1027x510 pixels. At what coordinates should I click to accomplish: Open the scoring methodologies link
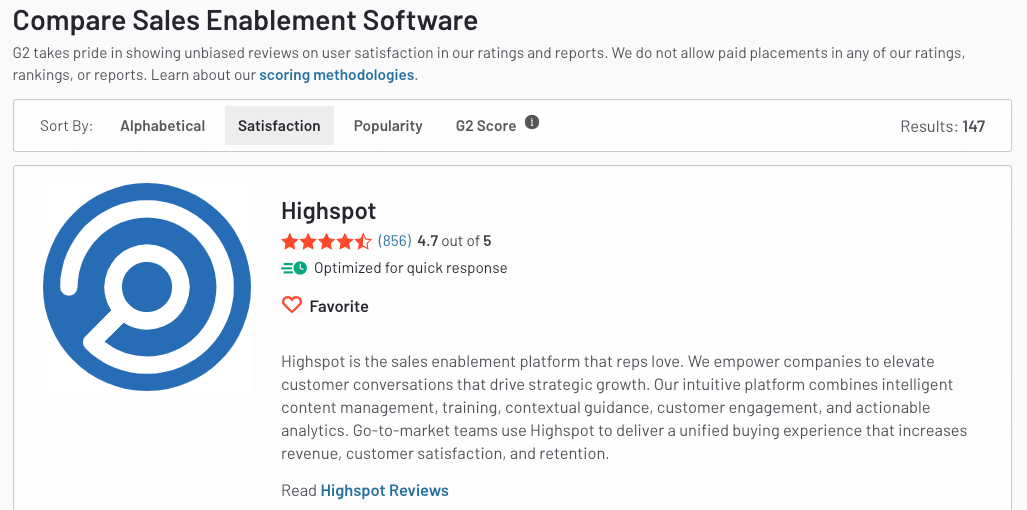[x=337, y=75]
